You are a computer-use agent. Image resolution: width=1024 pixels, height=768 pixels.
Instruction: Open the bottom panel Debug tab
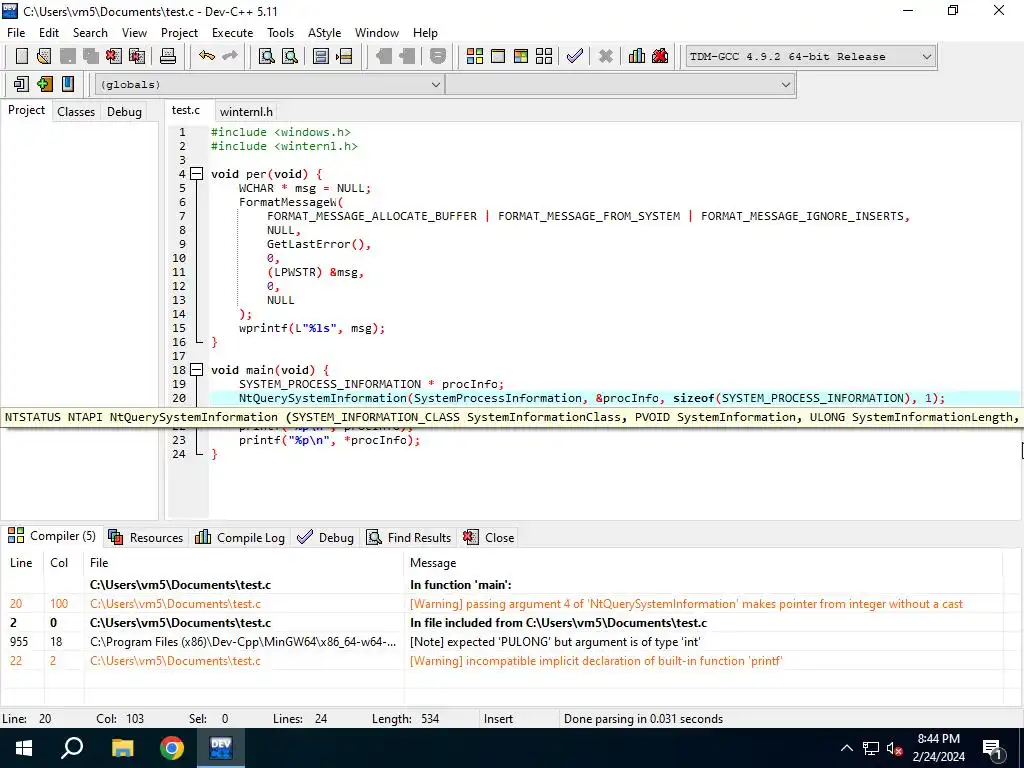pos(325,537)
